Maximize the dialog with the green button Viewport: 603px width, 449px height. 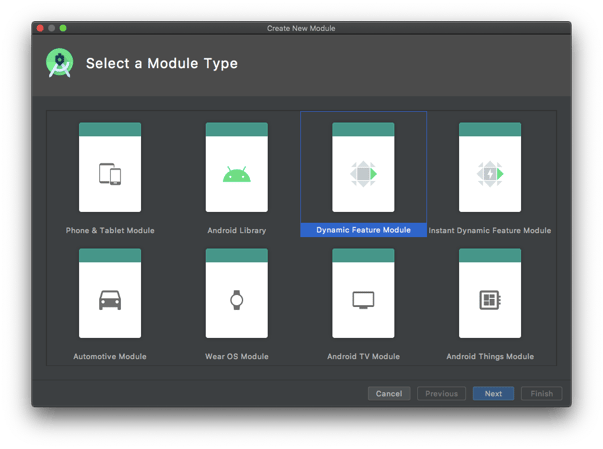[63, 28]
